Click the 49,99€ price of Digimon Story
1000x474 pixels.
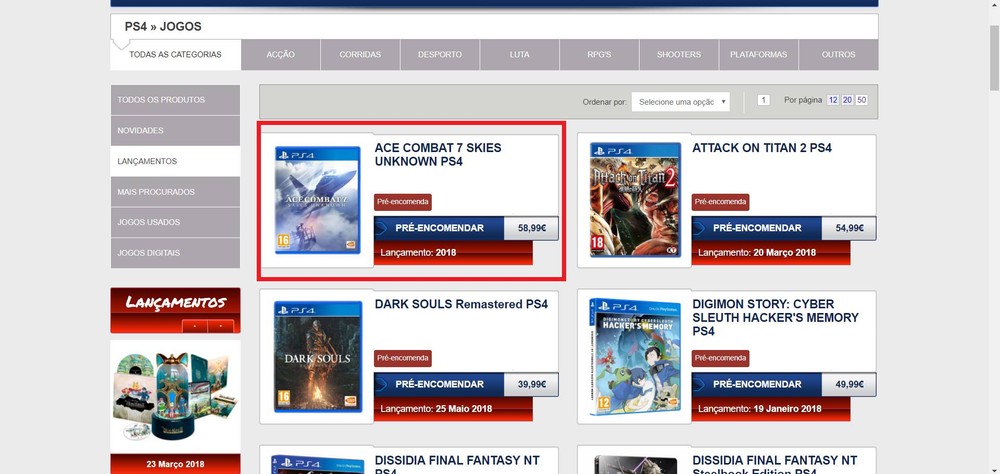849,385
